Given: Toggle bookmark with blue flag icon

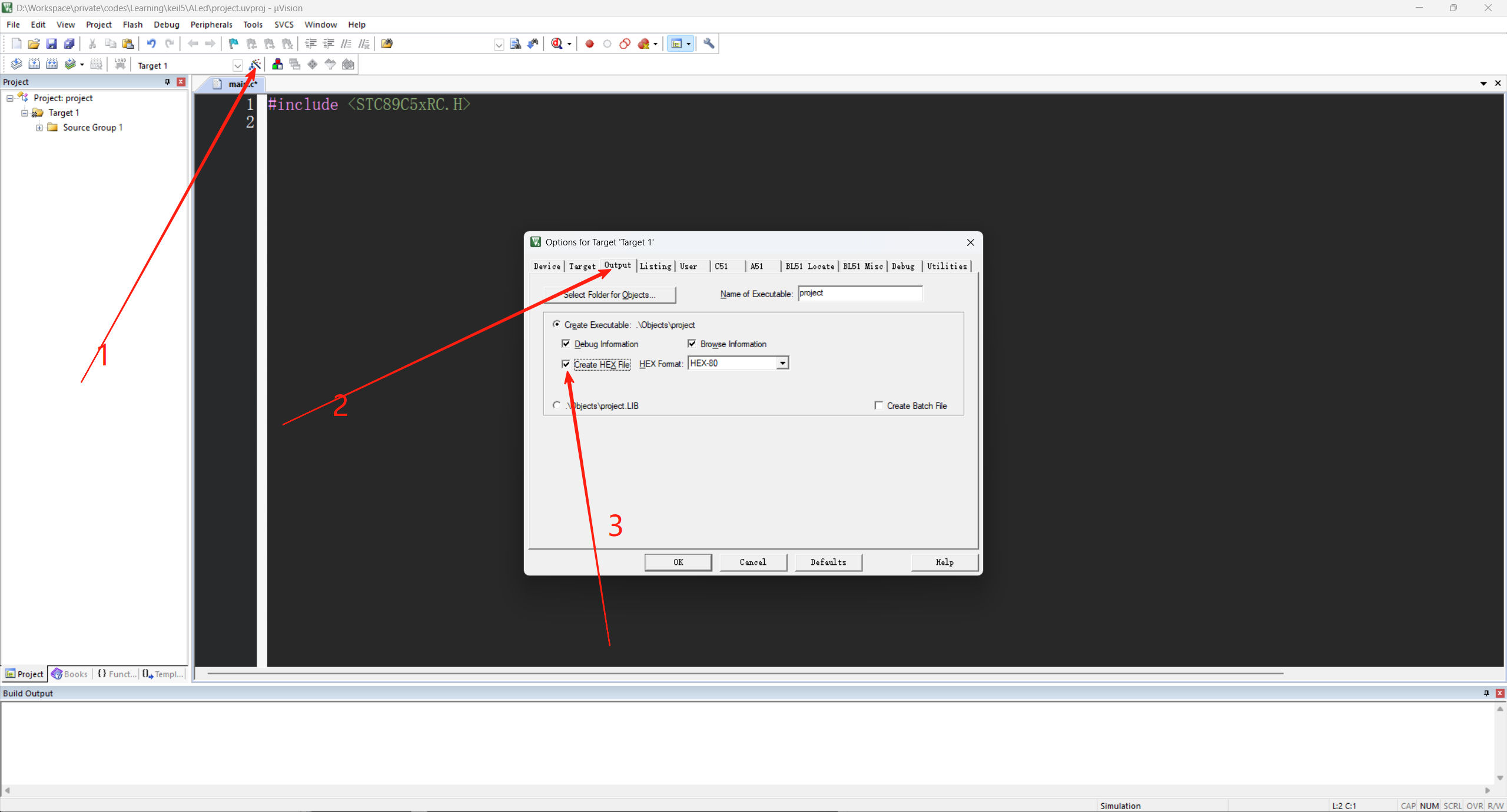Looking at the screenshot, I should point(234,44).
